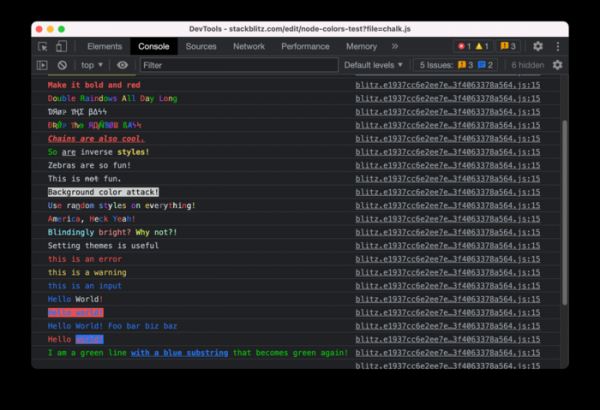Screen dimensions: 600x410
Task: Clear console with the ban icon
Action: coord(62,65)
